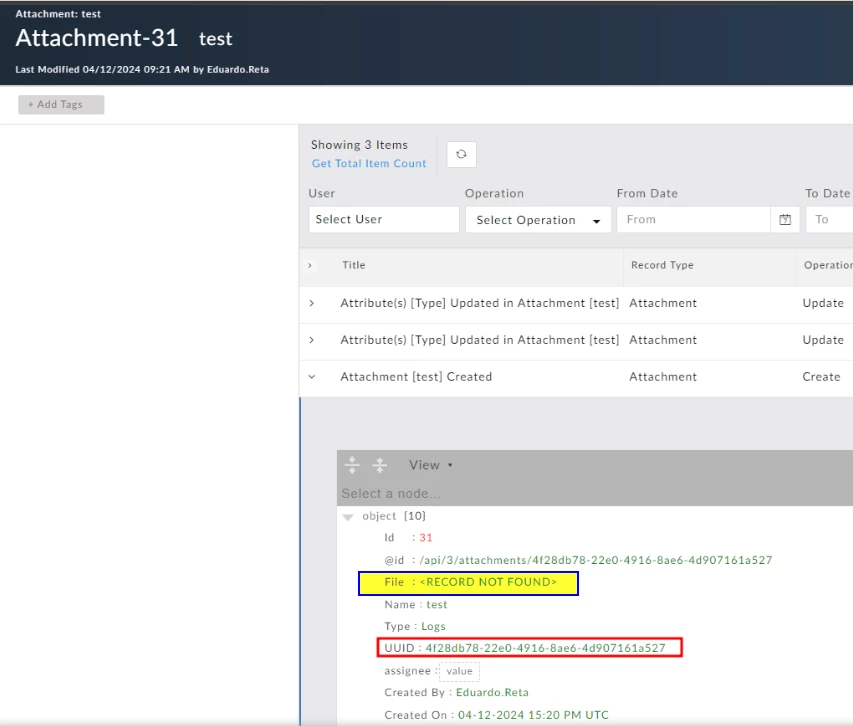The height and width of the screenshot is (726, 853).
Task: Click the Id value 31
Action: tap(425, 538)
